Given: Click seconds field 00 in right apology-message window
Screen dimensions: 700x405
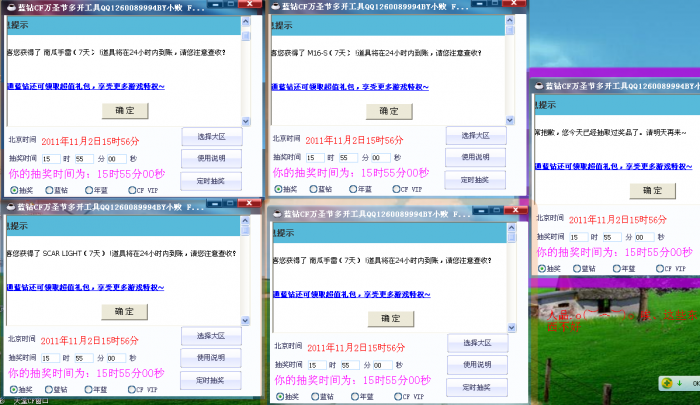Looking at the screenshot, I should pos(644,237).
